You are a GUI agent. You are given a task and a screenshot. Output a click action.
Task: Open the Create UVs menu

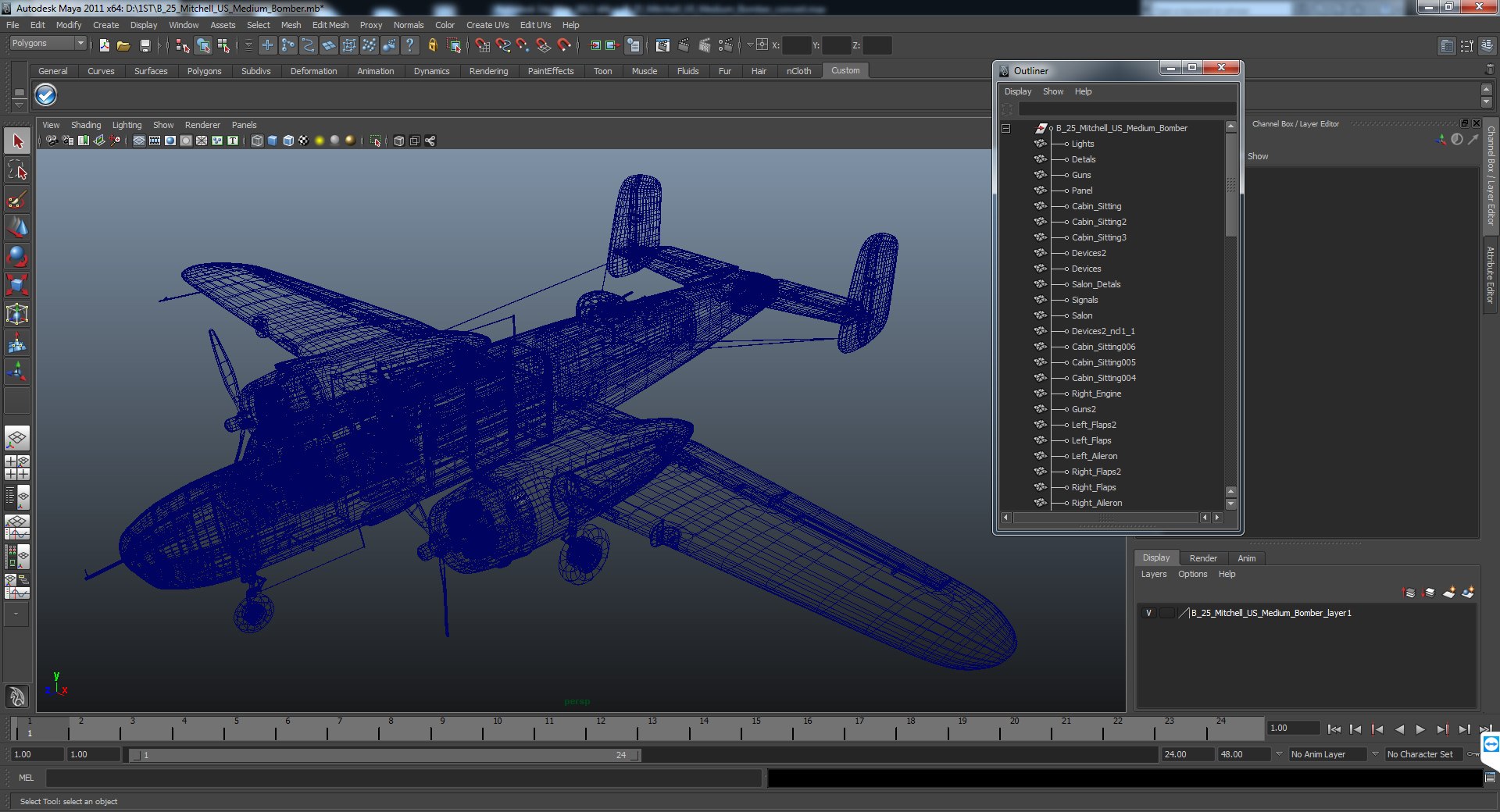click(487, 25)
